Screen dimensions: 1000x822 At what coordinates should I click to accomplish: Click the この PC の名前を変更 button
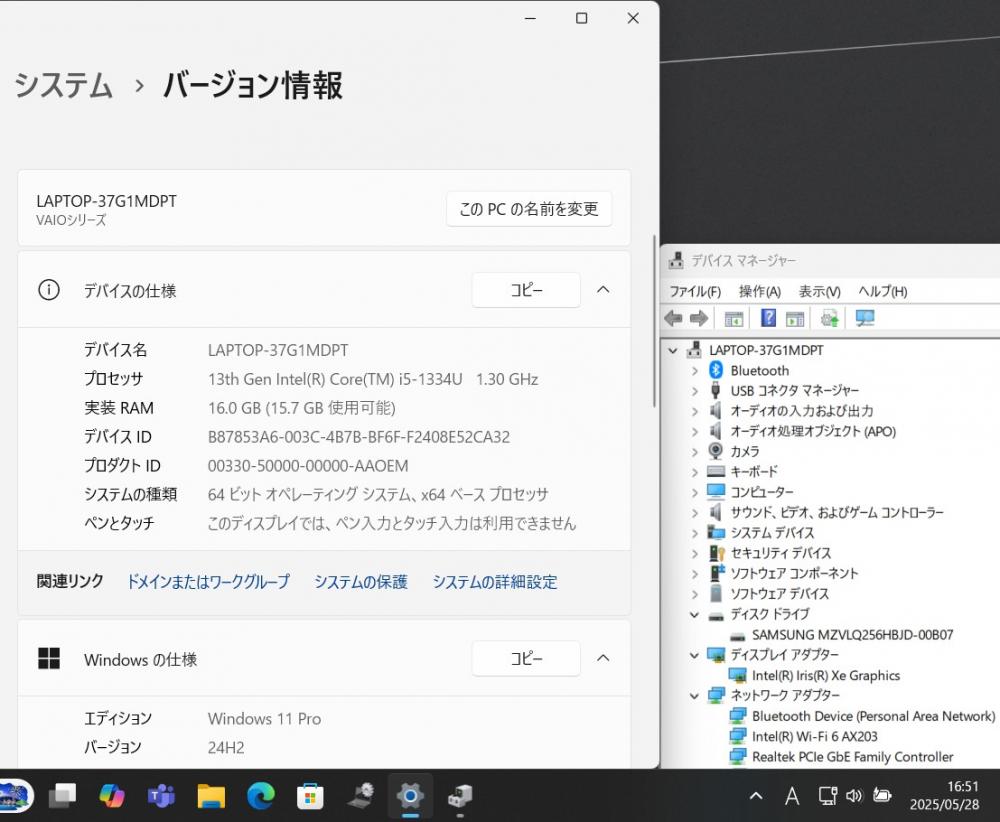[x=529, y=209]
